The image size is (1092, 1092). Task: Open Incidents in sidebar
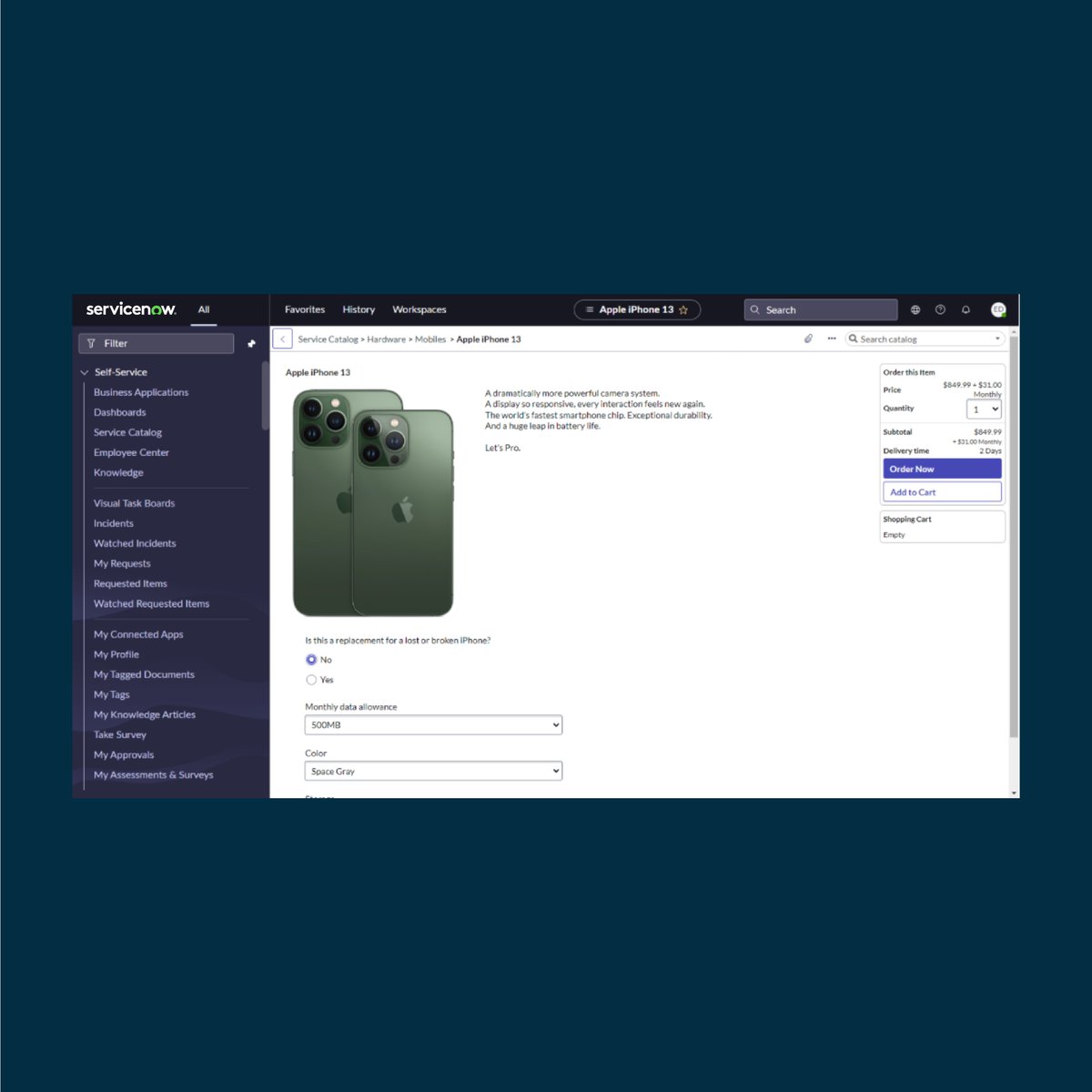tap(114, 523)
